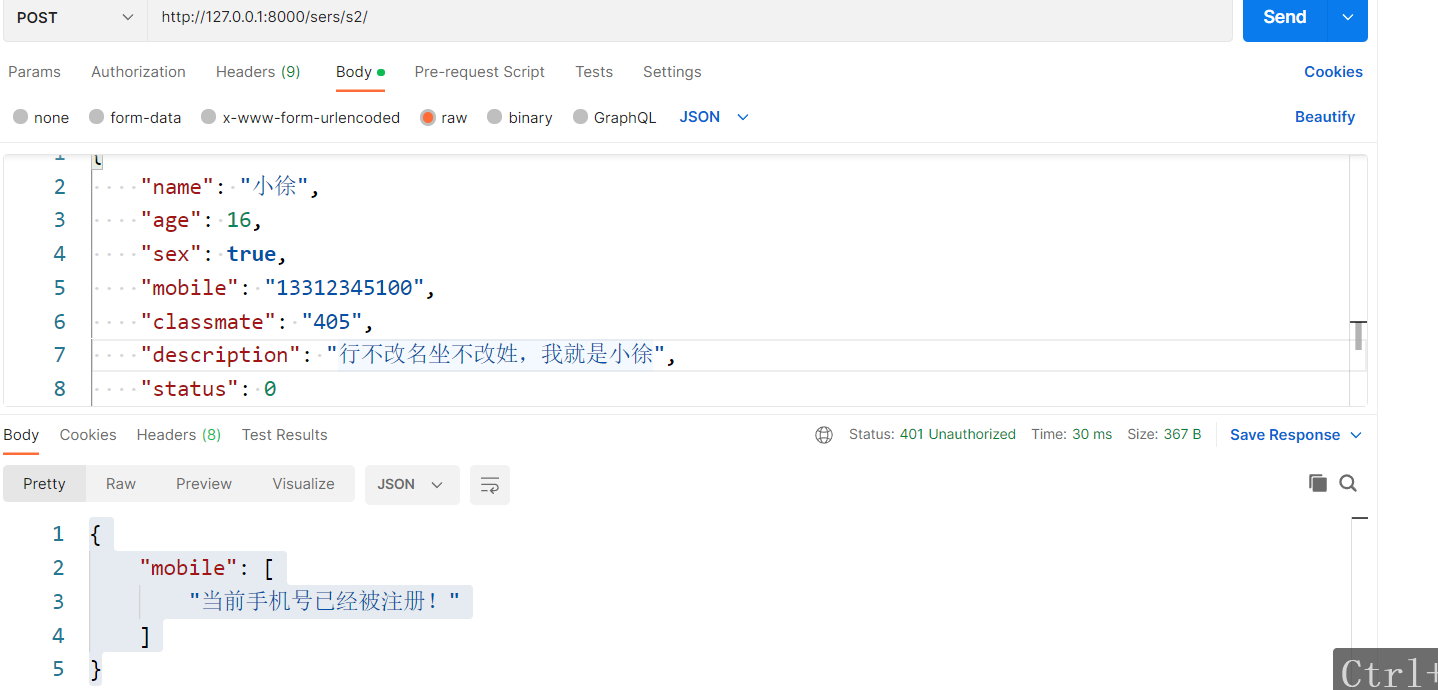Open the Pre-request Script tab
The image size is (1438, 690).
point(480,72)
